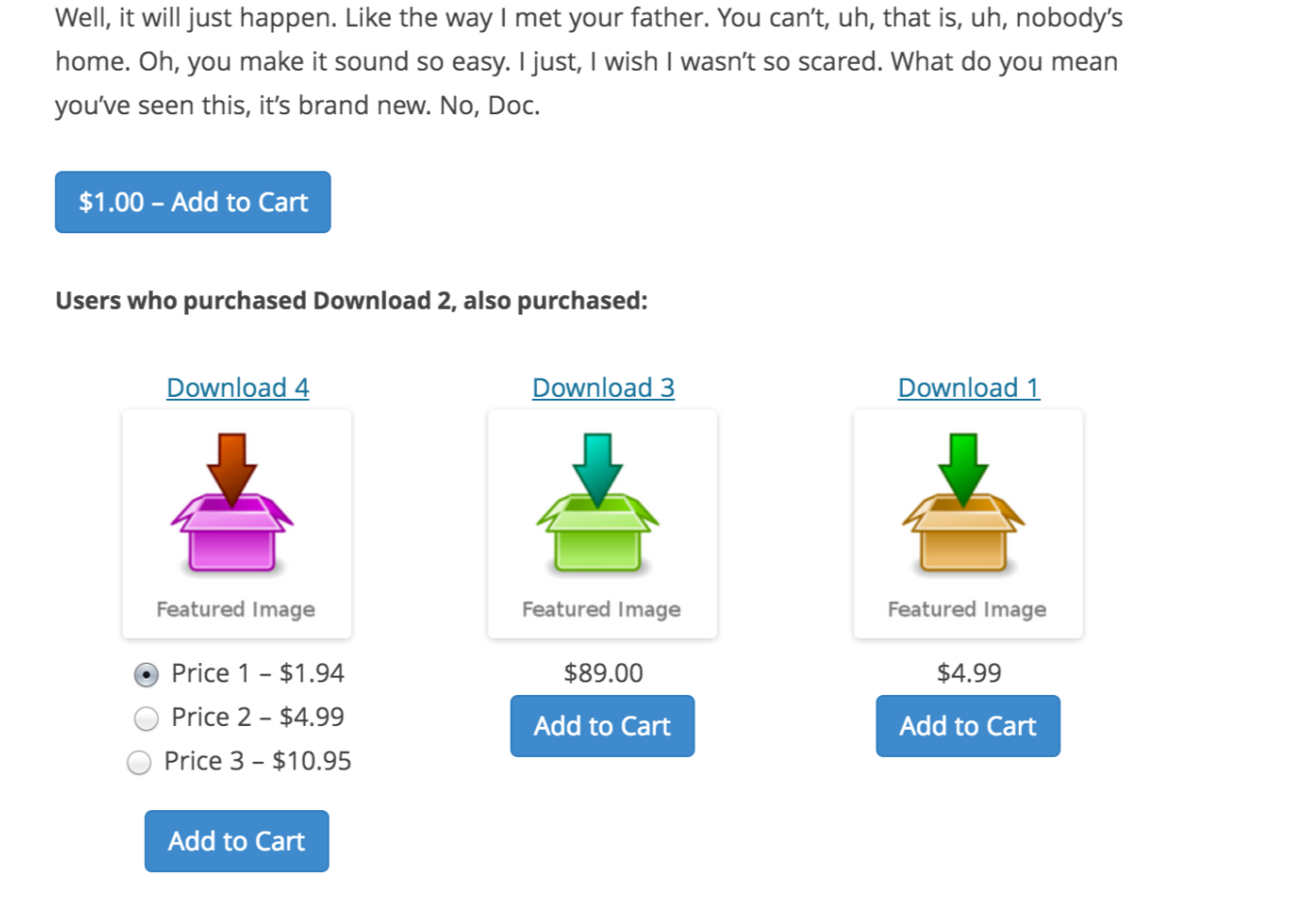
Task: Click the $1.00 – Add to Cart button
Action: tap(193, 201)
